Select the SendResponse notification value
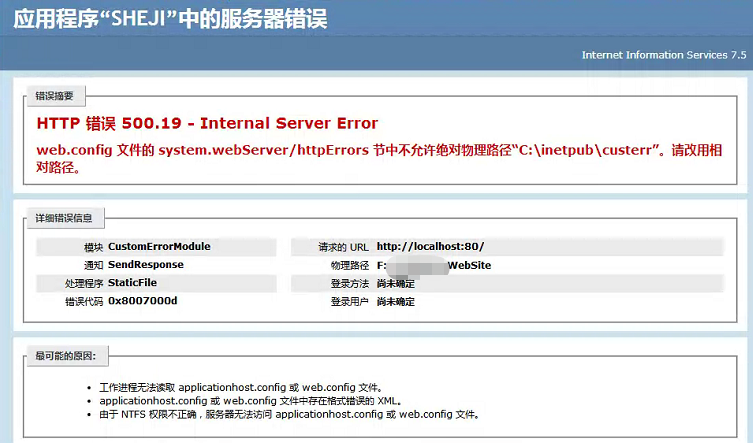 145,265
